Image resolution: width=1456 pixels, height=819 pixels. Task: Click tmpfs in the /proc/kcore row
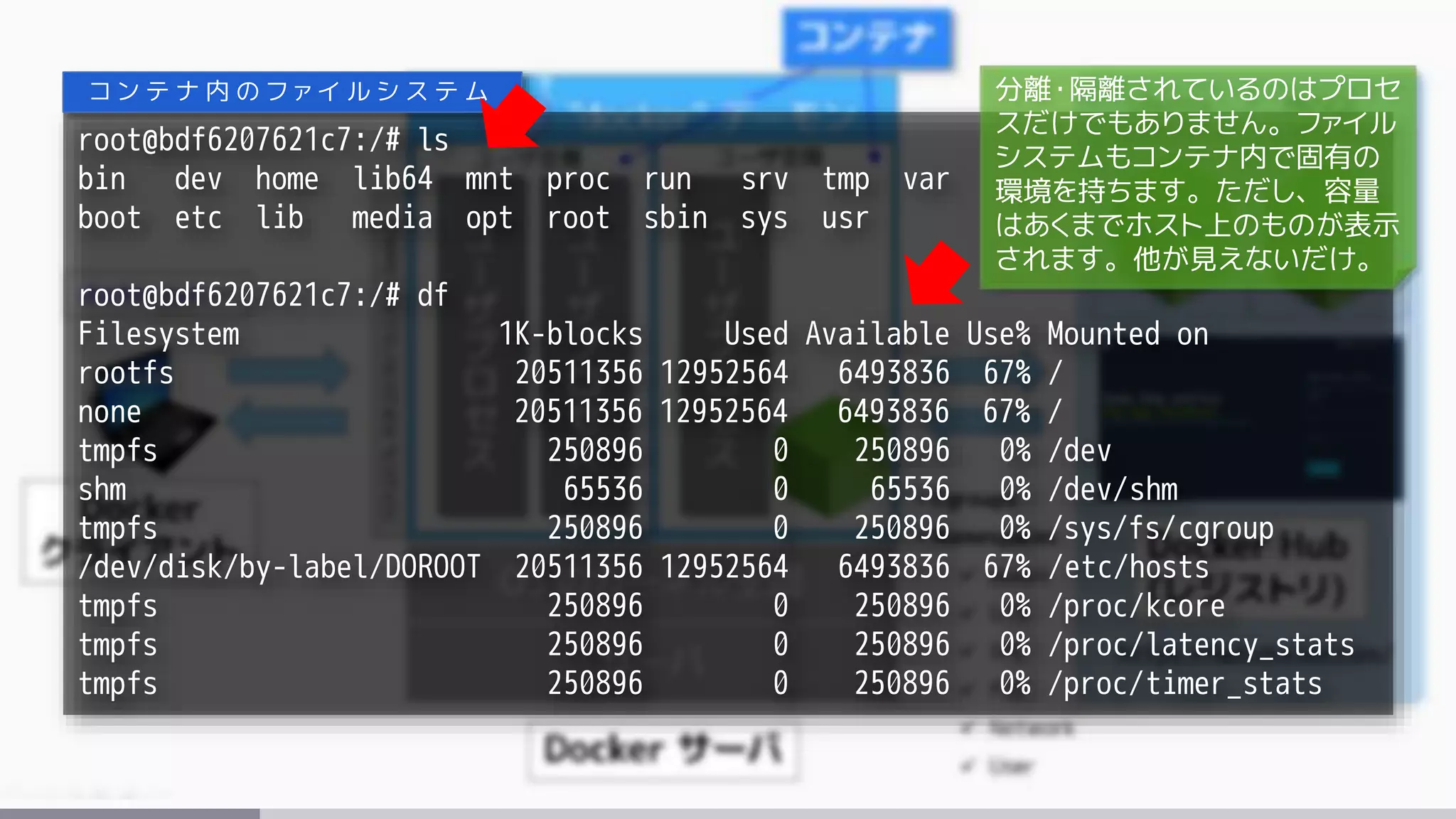pyautogui.click(x=117, y=606)
